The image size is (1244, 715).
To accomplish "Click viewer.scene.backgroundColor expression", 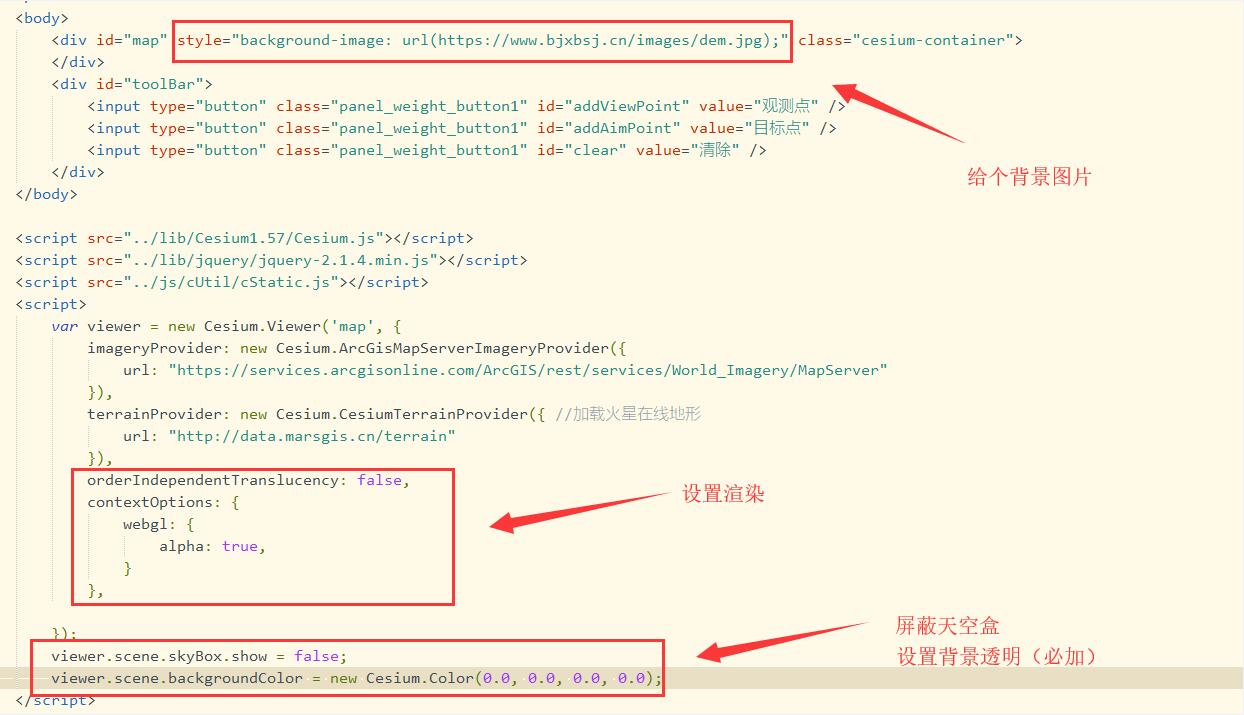I will pos(177,678).
